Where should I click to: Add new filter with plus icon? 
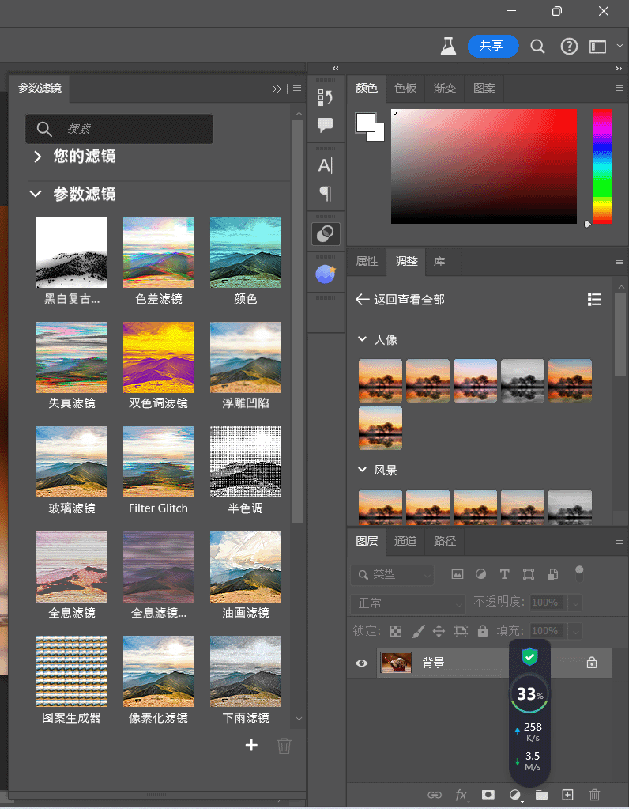coord(251,745)
